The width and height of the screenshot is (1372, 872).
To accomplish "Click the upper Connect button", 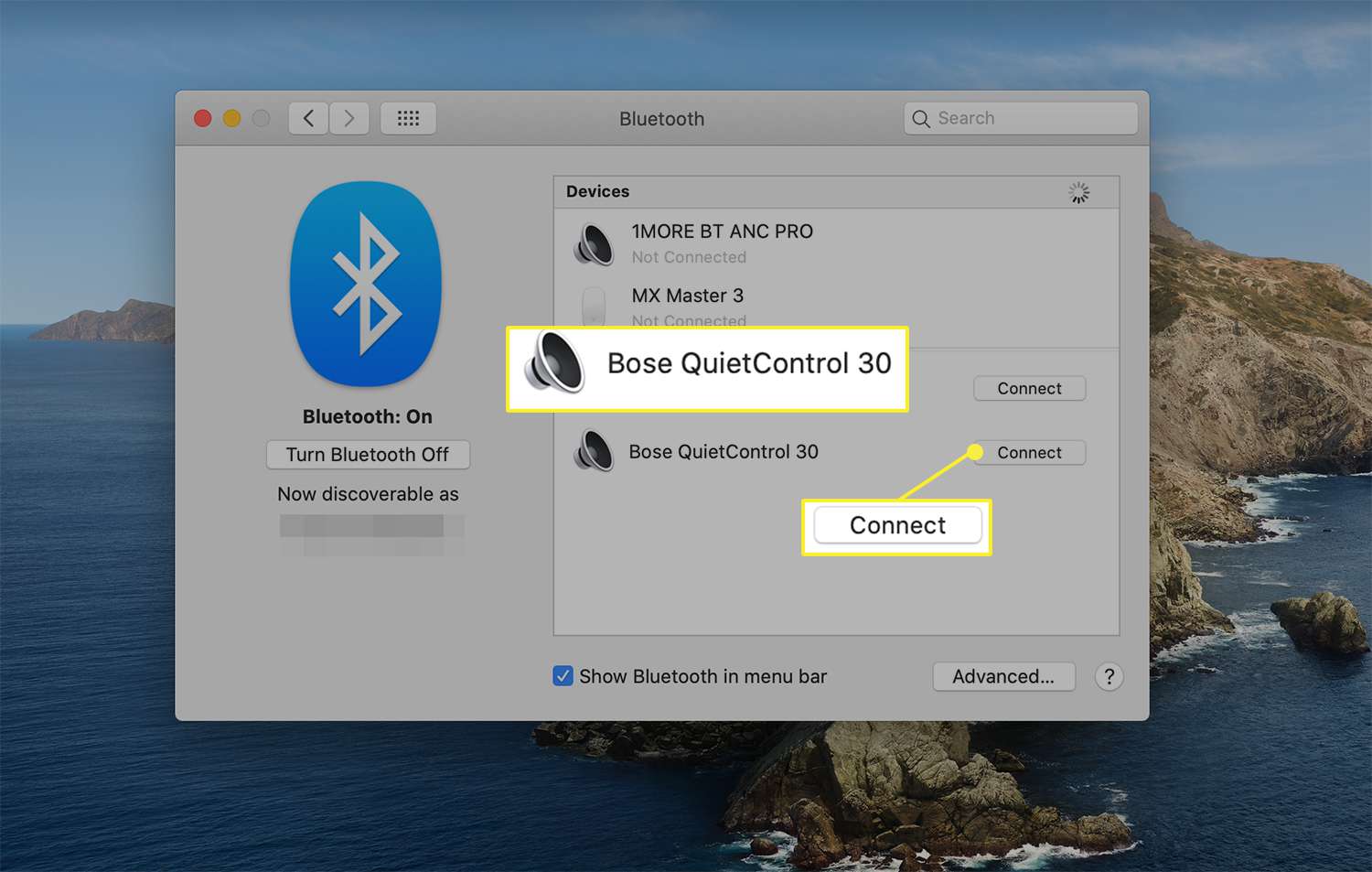I will pyautogui.click(x=1029, y=388).
